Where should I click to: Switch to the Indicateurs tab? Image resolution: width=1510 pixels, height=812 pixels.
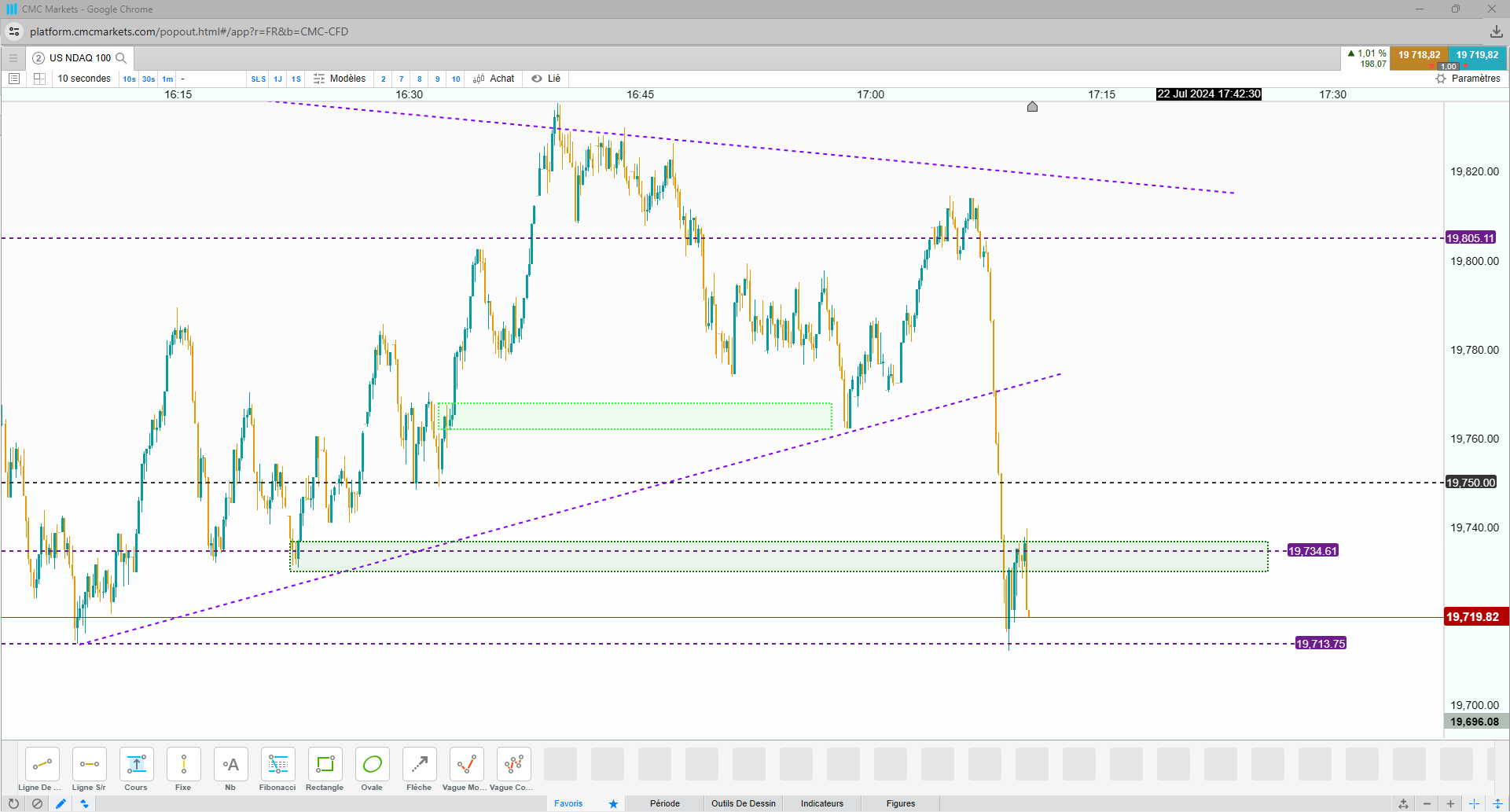pyautogui.click(x=822, y=803)
